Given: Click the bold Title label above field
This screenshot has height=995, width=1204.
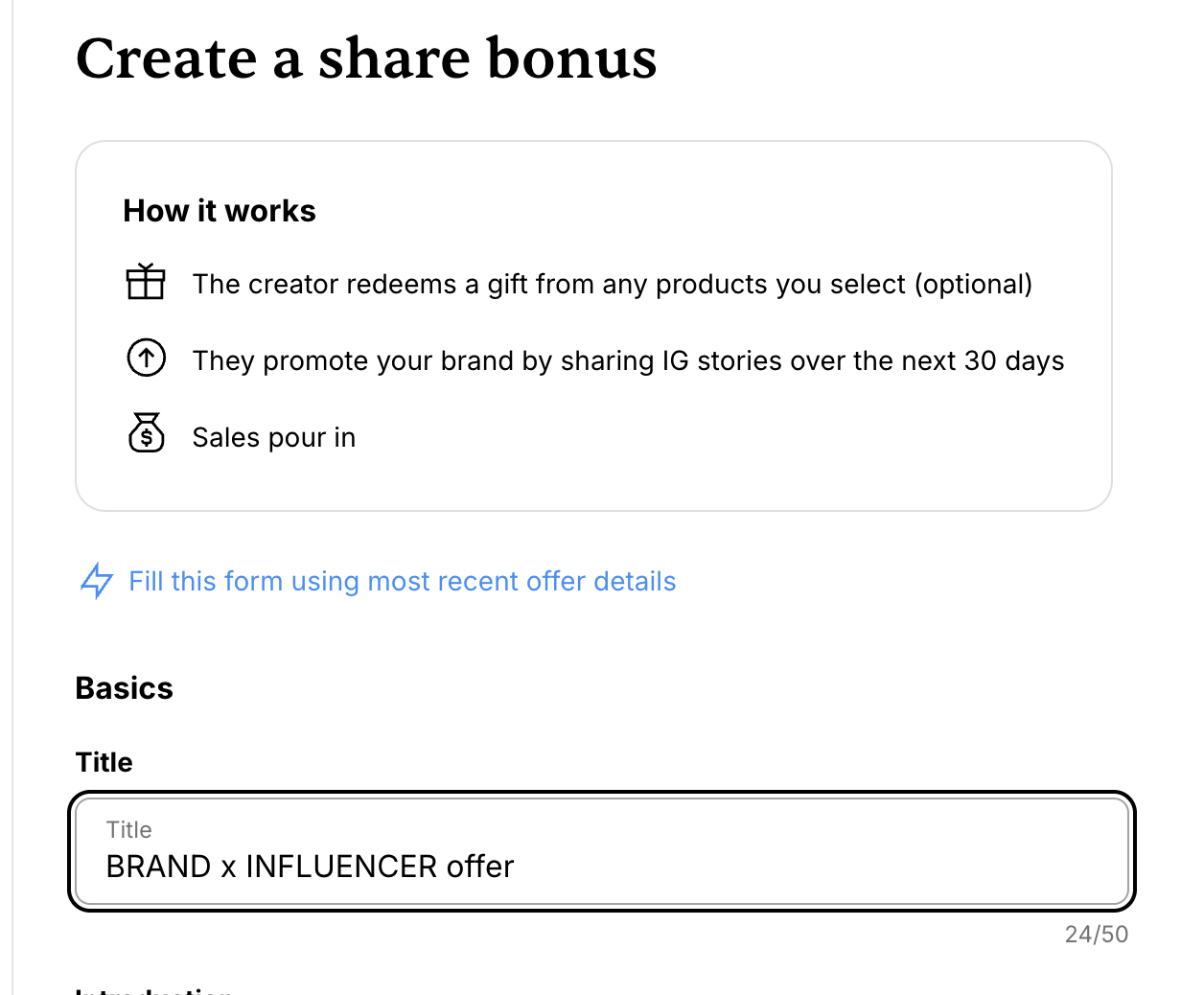Looking at the screenshot, I should click(104, 762).
